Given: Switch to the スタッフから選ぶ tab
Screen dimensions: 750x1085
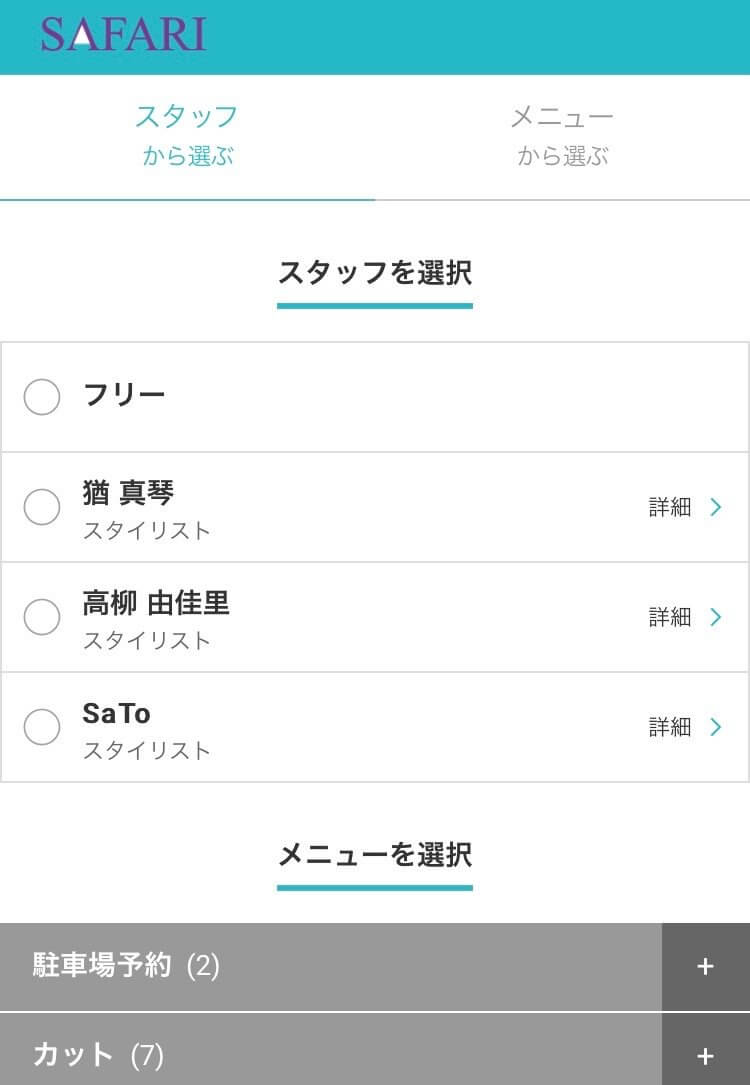Looking at the screenshot, I should click(188, 137).
